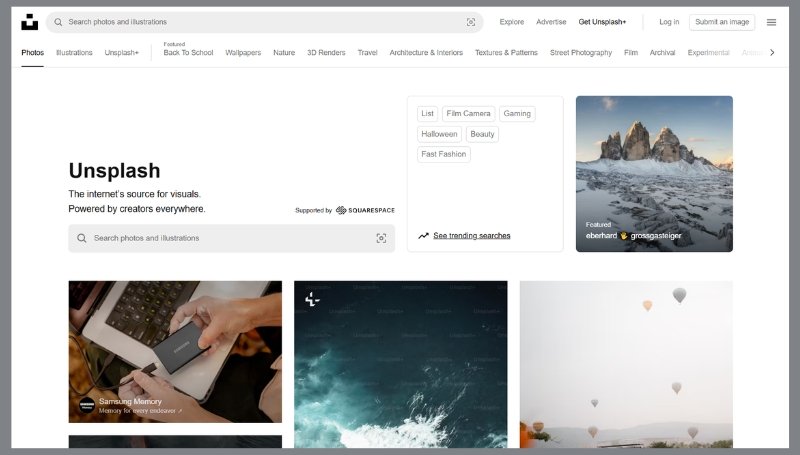
Task: Open the Unsplash+ tab
Action: 121,53
